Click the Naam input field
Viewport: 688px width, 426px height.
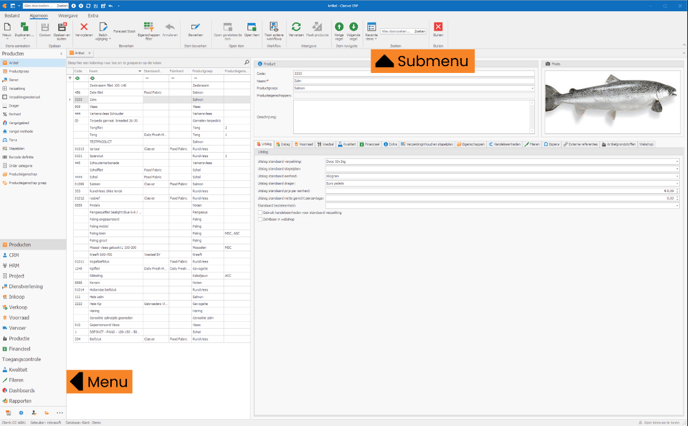click(412, 81)
